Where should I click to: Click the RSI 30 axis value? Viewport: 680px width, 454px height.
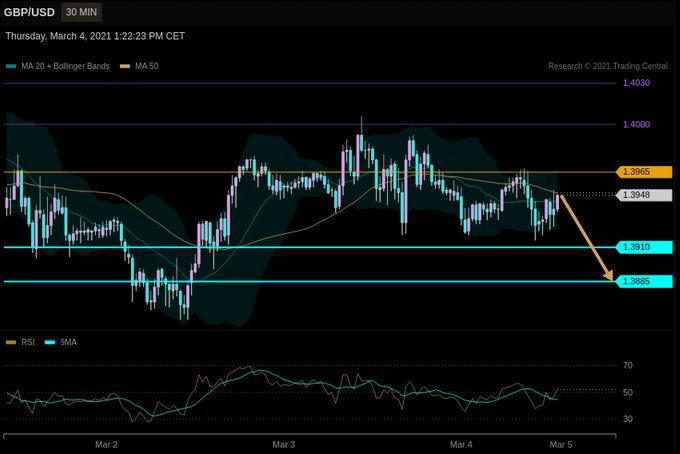click(628, 419)
